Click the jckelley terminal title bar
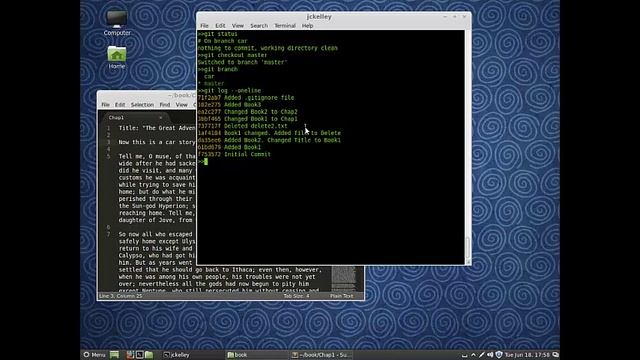Image resolution: width=640 pixels, height=360 pixels. (x=318, y=16)
